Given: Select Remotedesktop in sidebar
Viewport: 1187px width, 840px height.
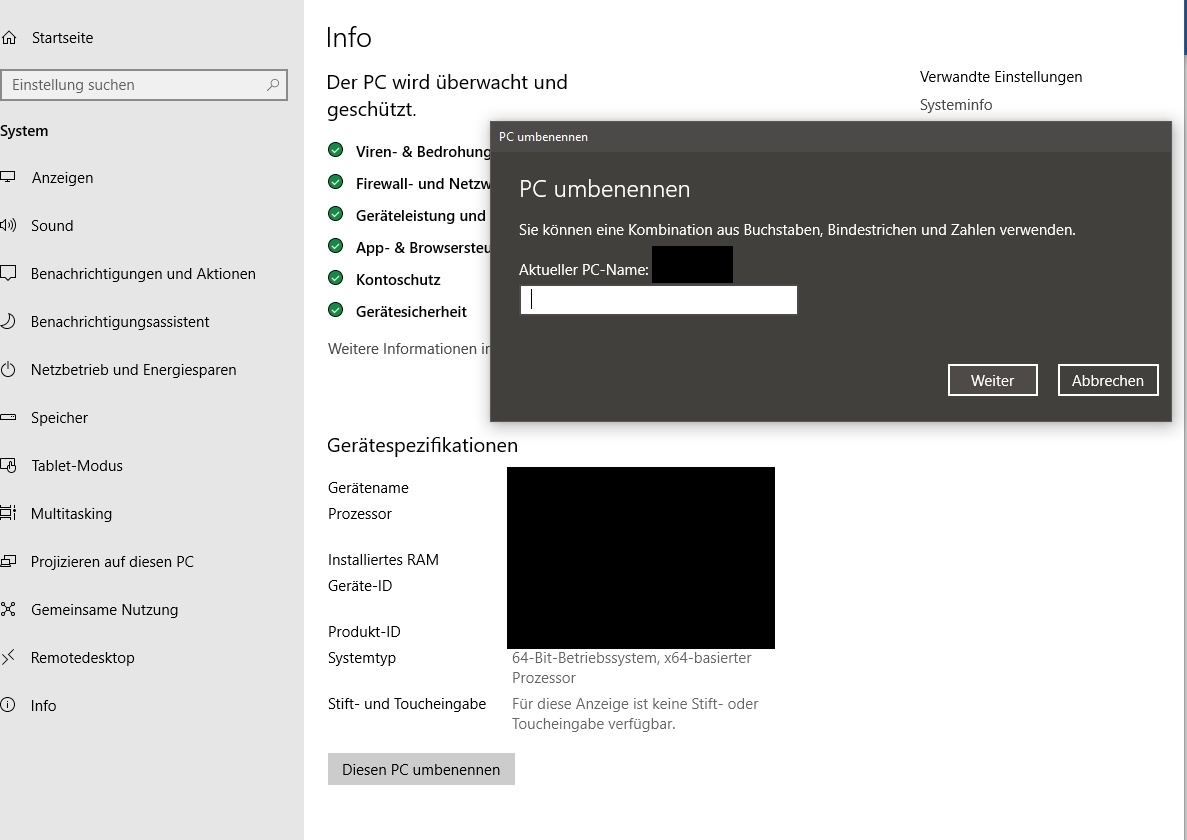Looking at the screenshot, I should coord(83,658).
